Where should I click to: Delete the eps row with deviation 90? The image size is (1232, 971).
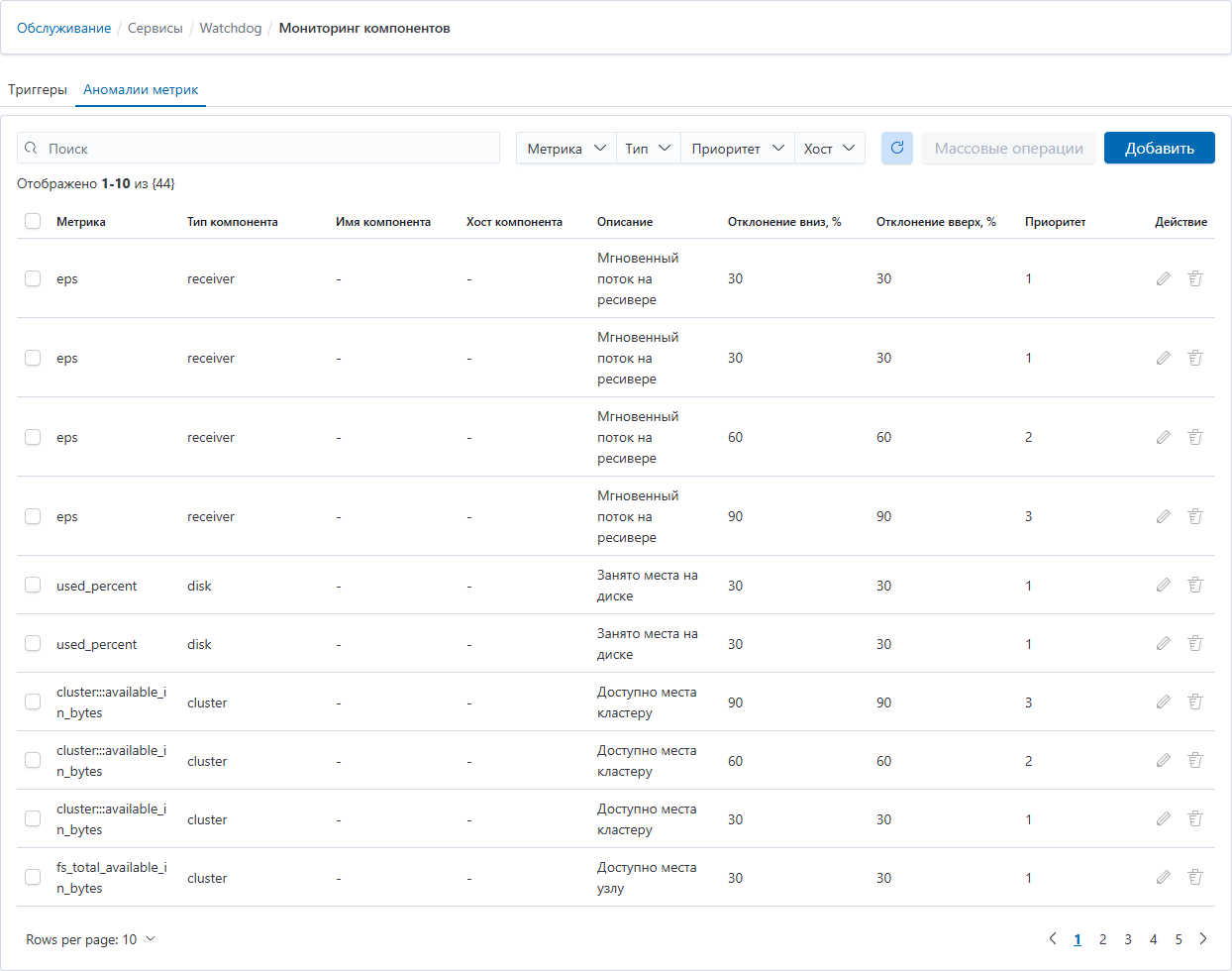tap(1195, 516)
